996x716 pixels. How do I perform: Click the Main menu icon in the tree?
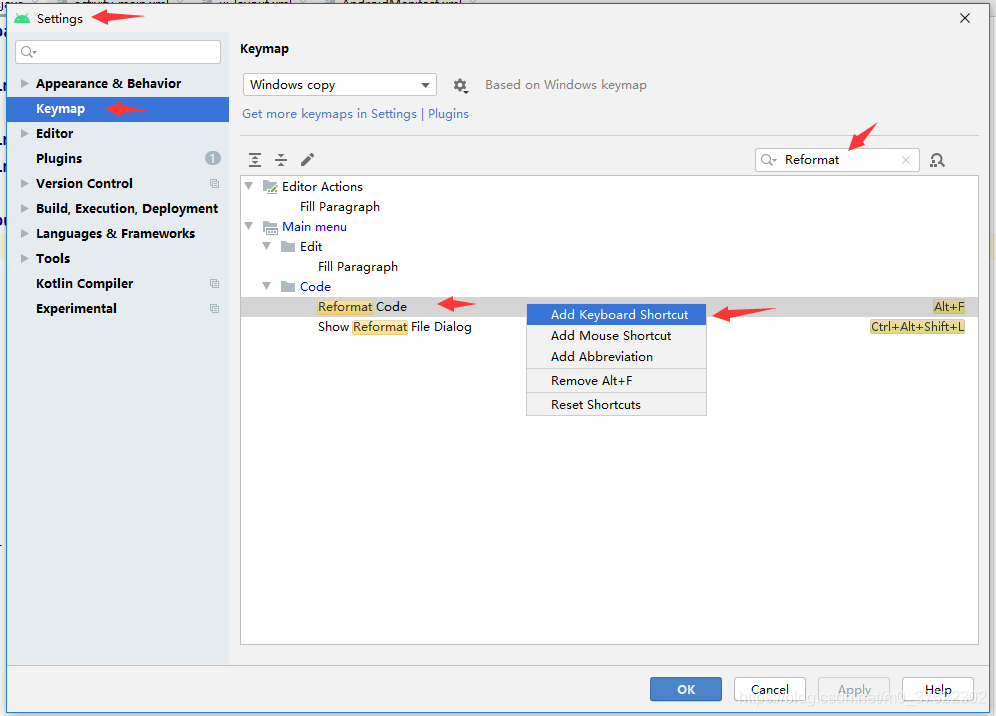pos(270,226)
